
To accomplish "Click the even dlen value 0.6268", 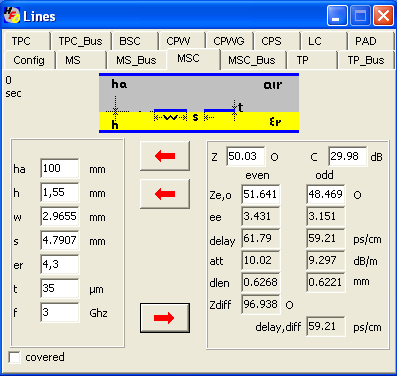I will point(261,282).
